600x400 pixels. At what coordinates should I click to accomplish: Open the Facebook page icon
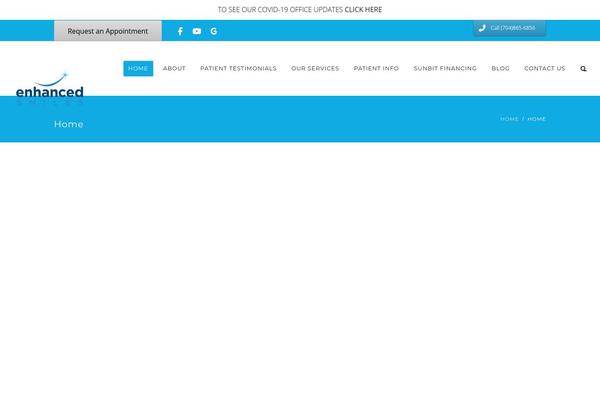(x=180, y=31)
